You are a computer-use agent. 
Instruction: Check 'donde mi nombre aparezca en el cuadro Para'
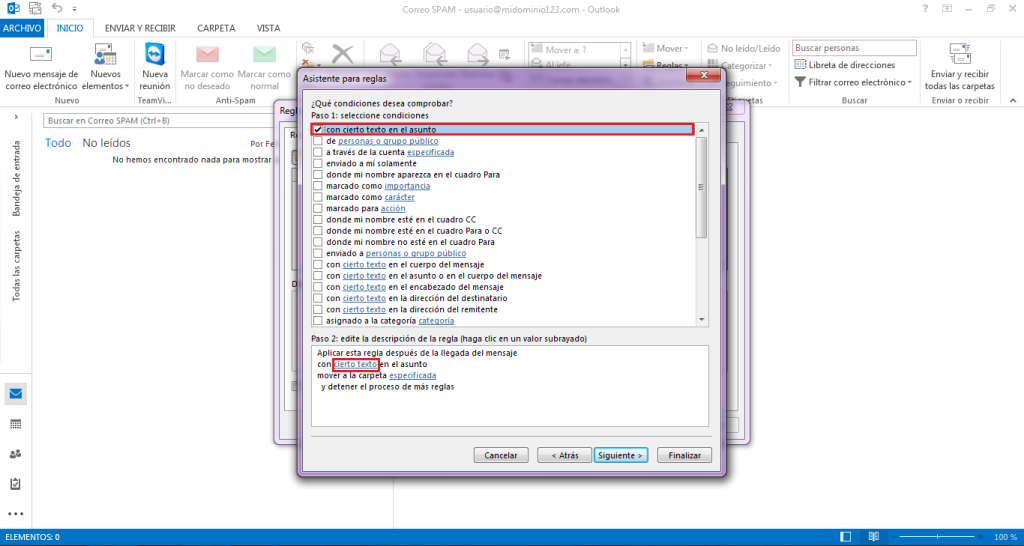[x=318, y=174]
